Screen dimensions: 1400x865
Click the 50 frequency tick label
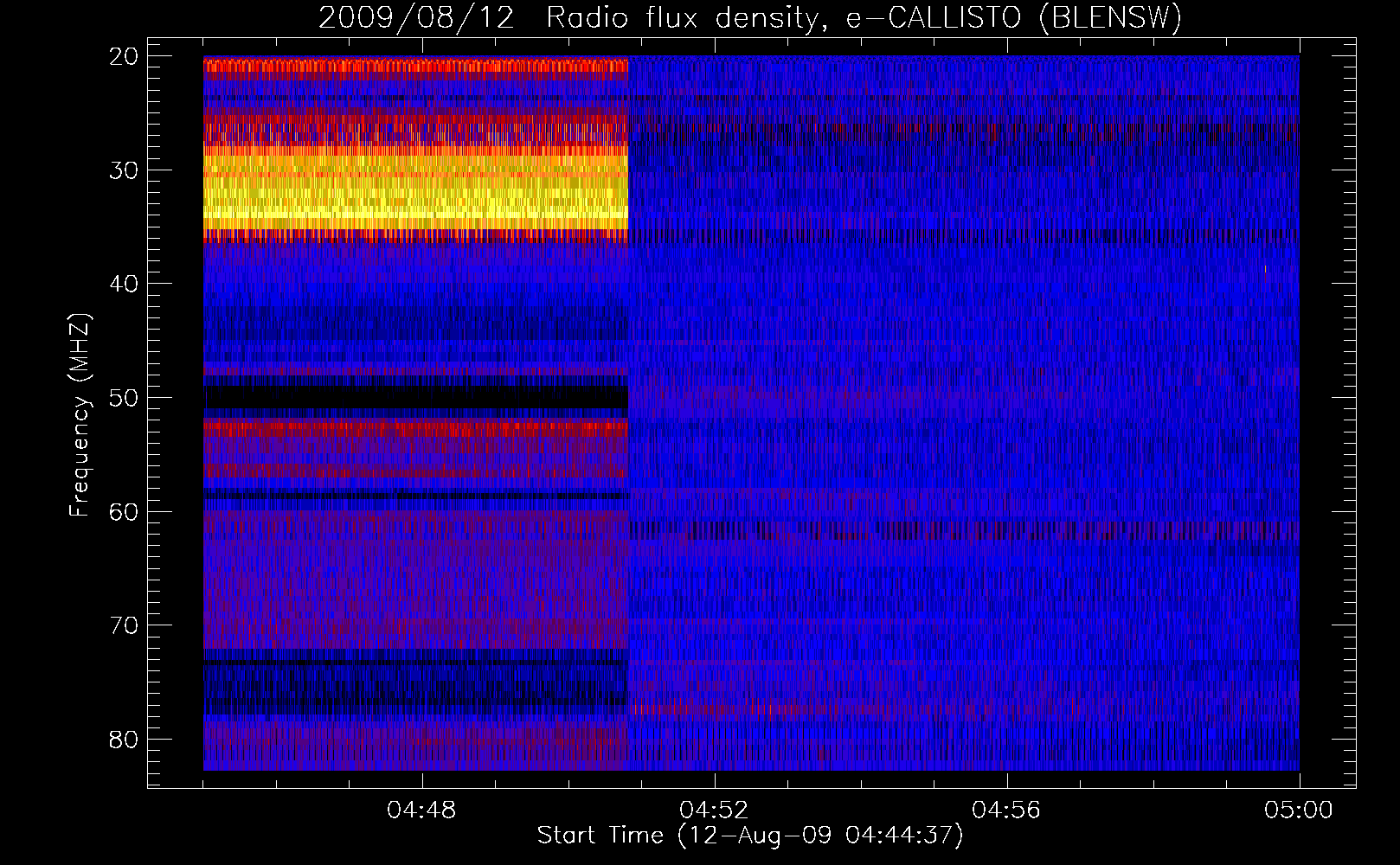(x=125, y=398)
